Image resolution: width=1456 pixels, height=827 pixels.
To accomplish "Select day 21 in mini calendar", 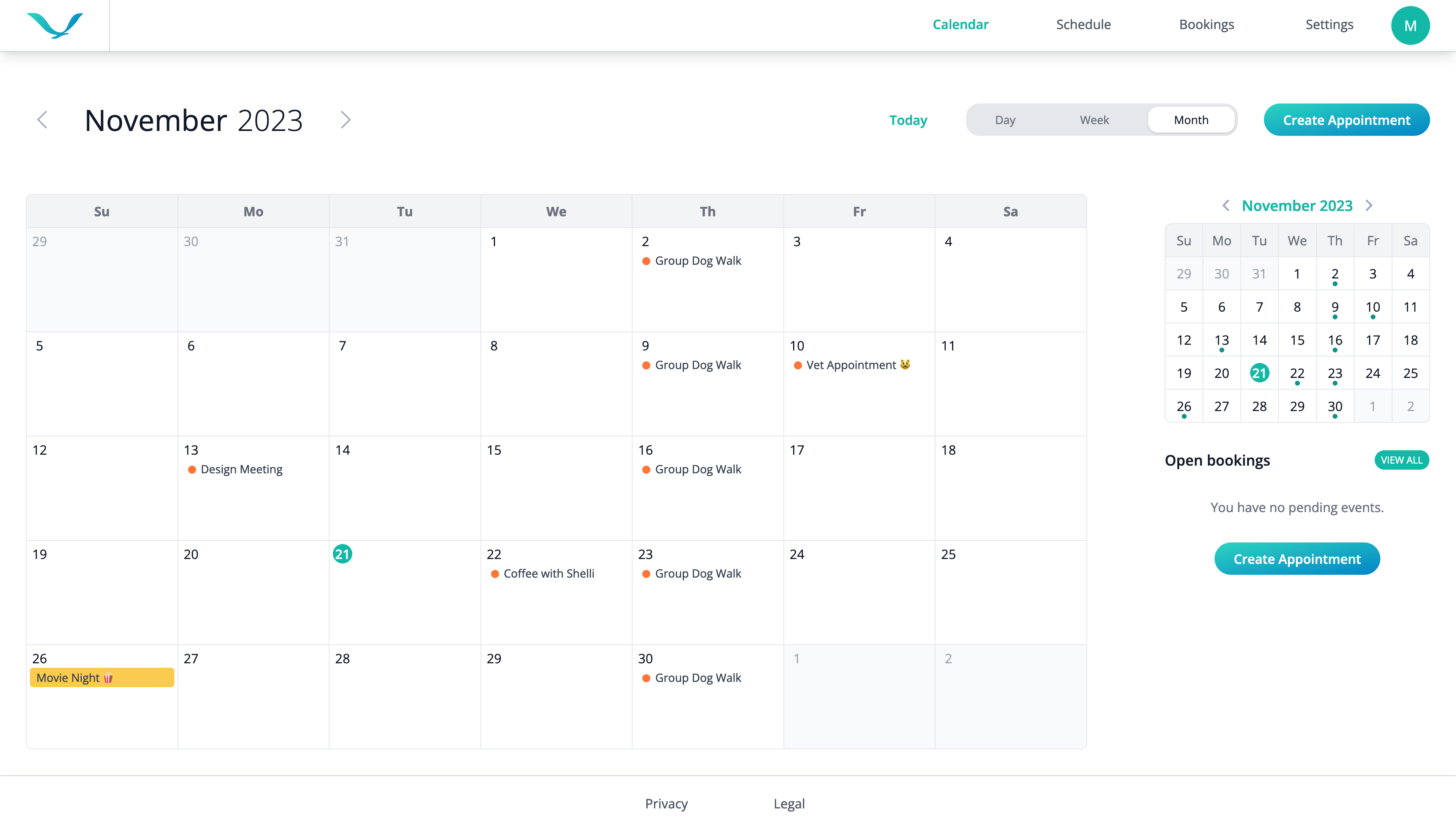I will tap(1259, 373).
